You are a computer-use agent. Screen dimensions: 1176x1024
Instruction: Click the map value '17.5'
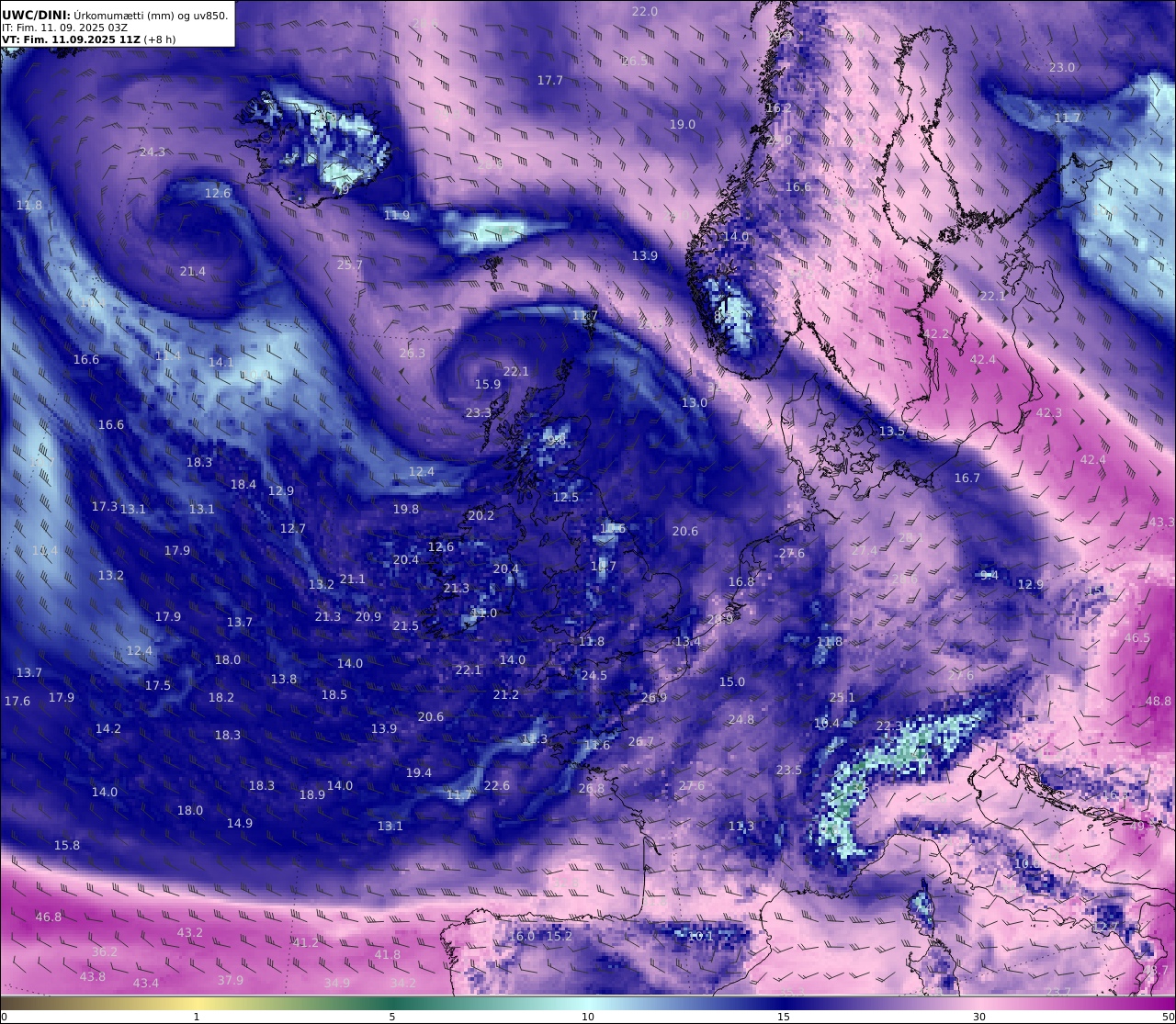[x=158, y=685]
